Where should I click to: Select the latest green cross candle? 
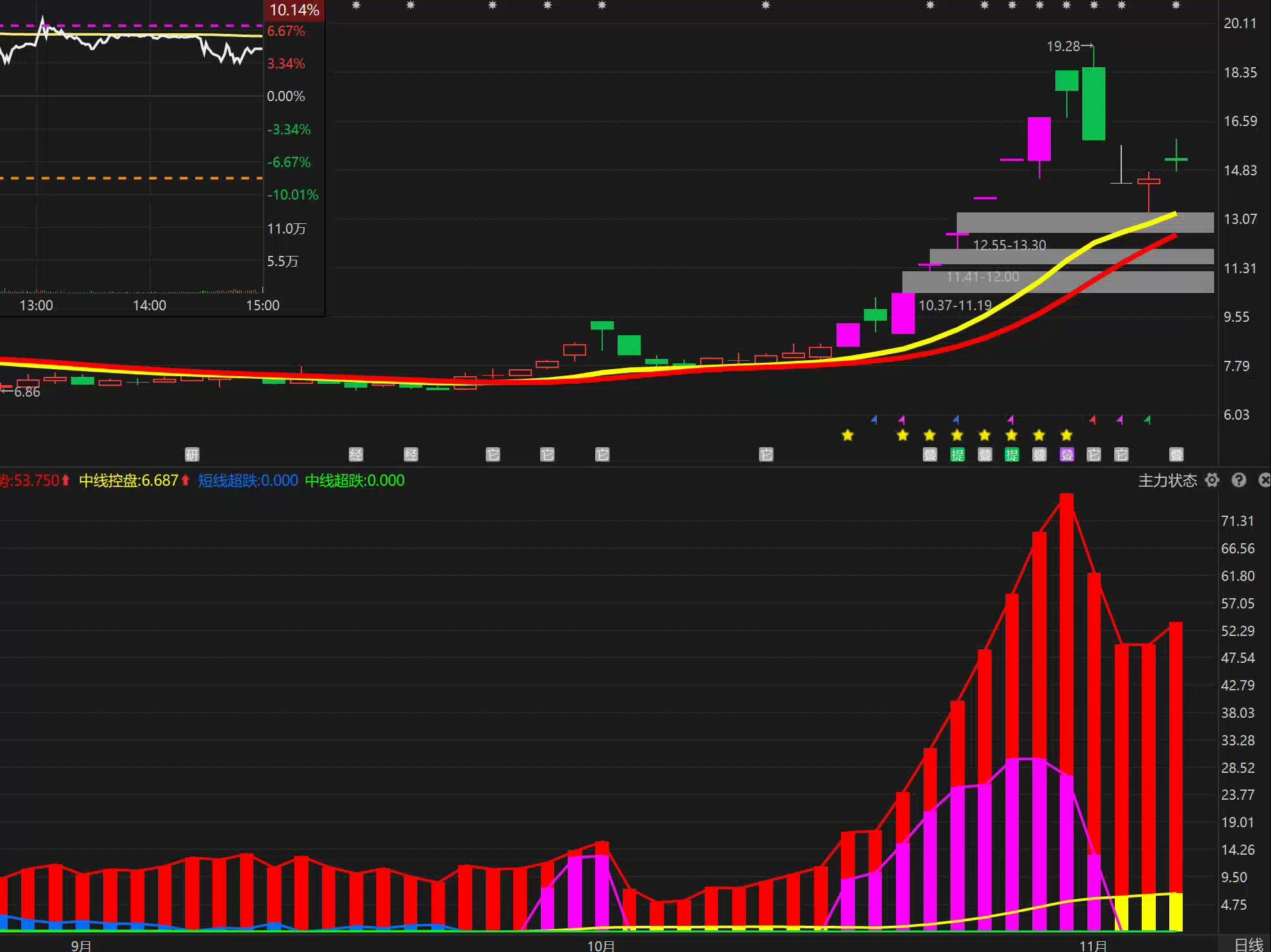[x=1176, y=158]
